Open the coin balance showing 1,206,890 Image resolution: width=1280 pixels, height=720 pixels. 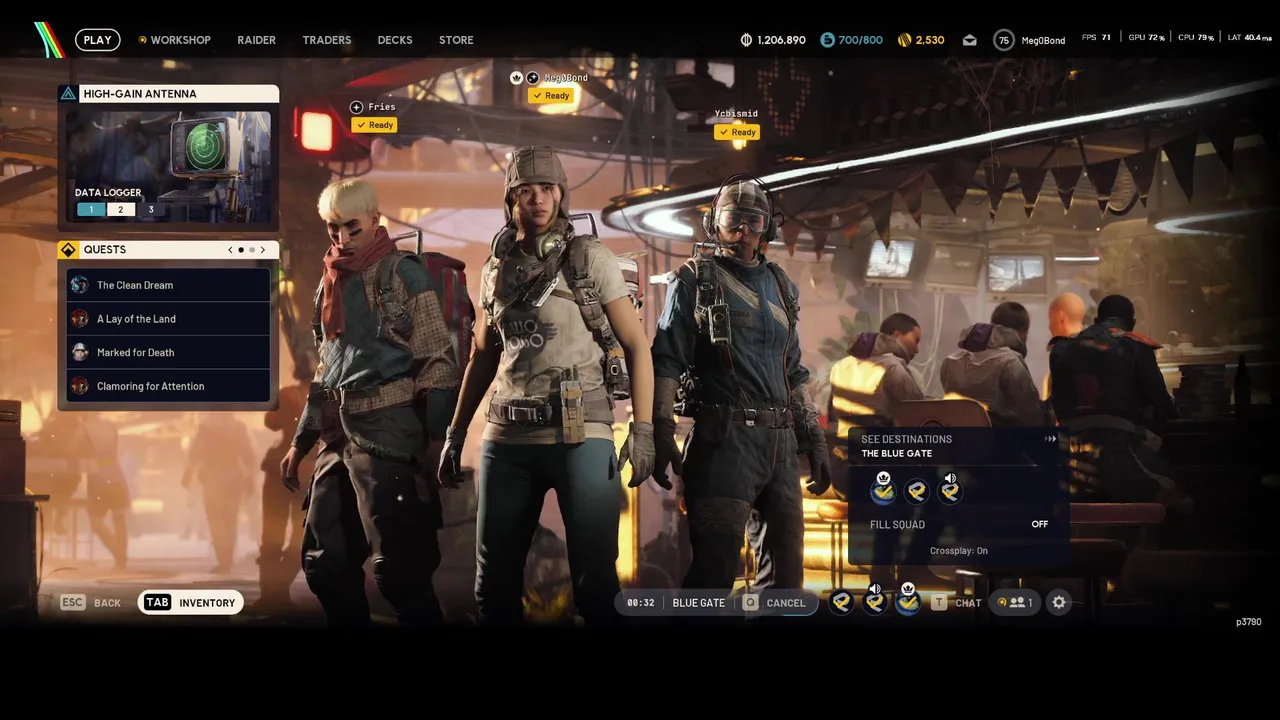pyautogui.click(x=773, y=40)
